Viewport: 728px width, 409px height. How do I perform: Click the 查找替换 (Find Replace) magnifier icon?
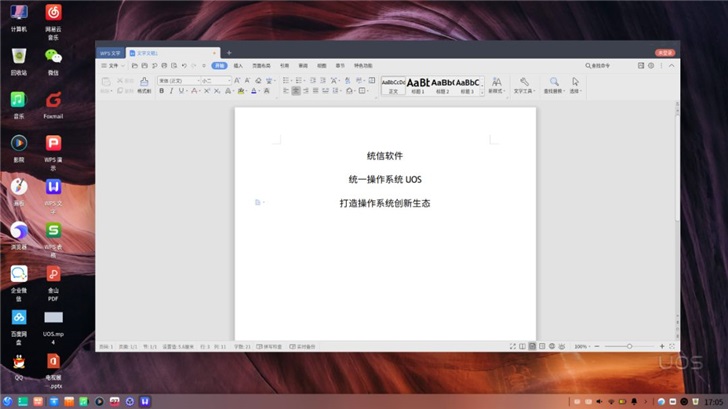coord(554,83)
